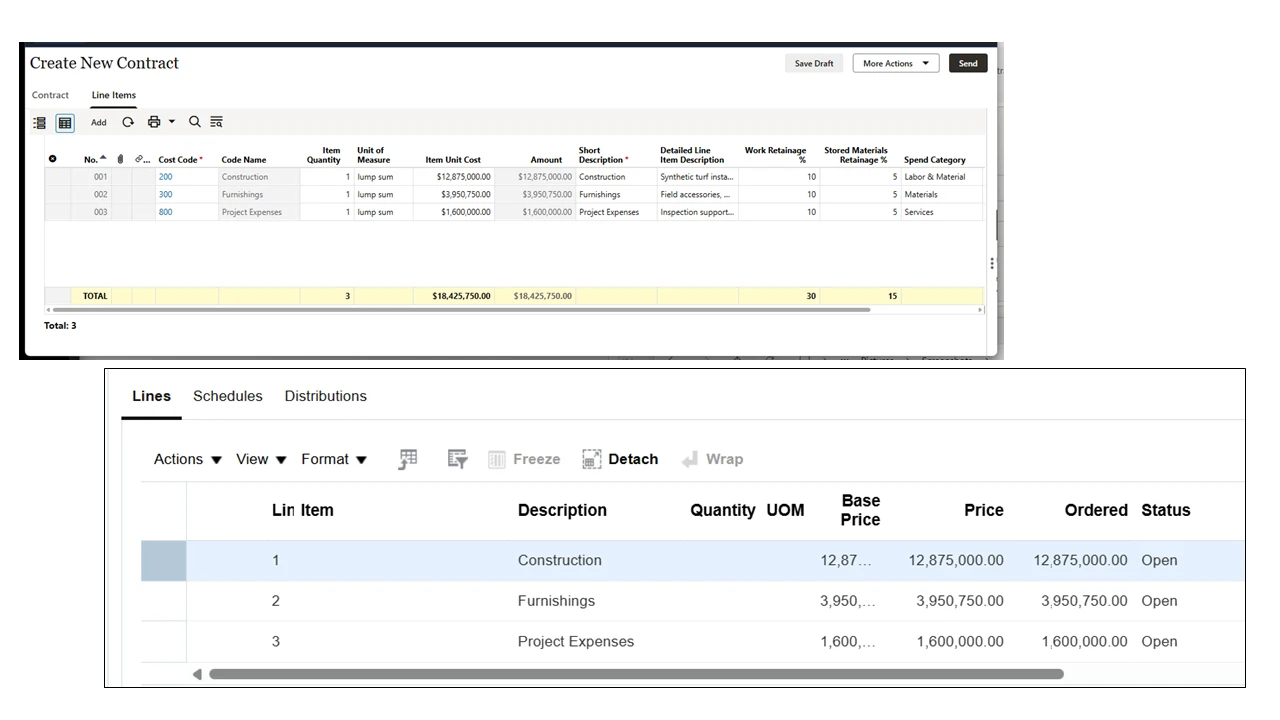The width and height of the screenshot is (1280, 720).
Task: Click the Description column header in Lines
Action: pos(562,510)
